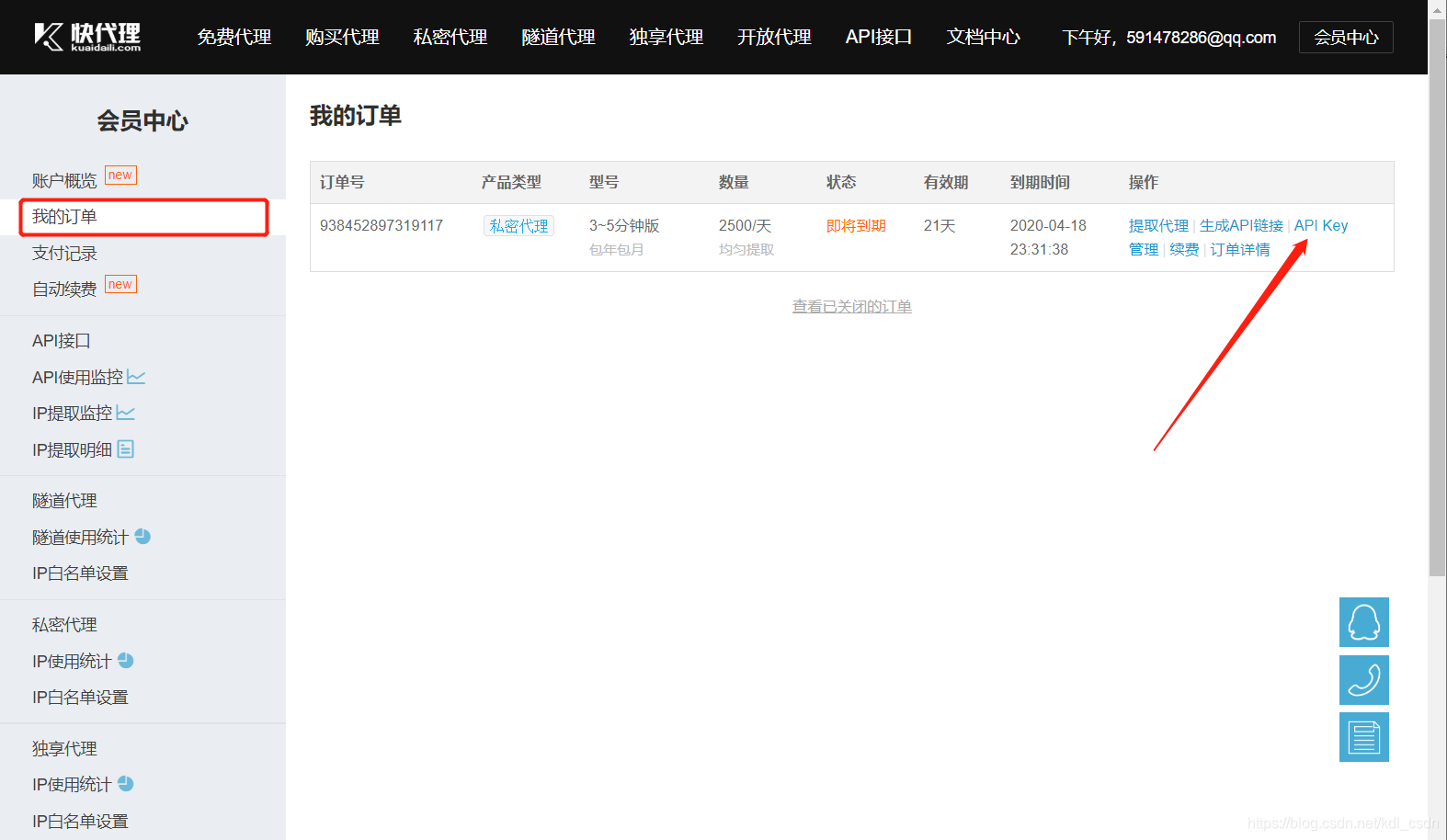Image resolution: width=1447 pixels, height=840 pixels.
Task: Open 隧道代理 in top navigation
Action: pos(558,37)
